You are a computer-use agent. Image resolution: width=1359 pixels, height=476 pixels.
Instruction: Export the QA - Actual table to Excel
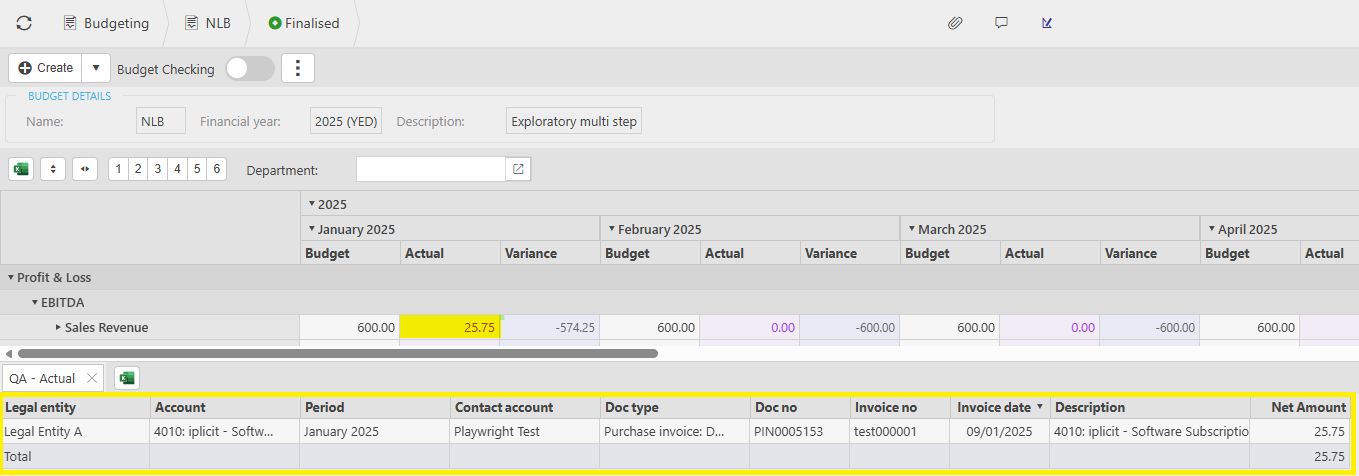pyautogui.click(x=126, y=378)
